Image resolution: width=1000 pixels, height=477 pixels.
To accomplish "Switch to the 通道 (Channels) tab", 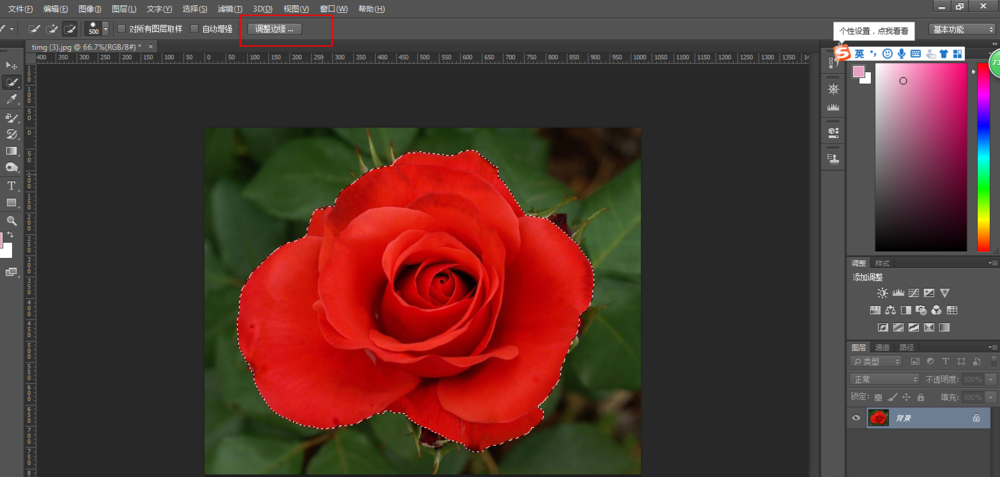I will click(x=882, y=347).
